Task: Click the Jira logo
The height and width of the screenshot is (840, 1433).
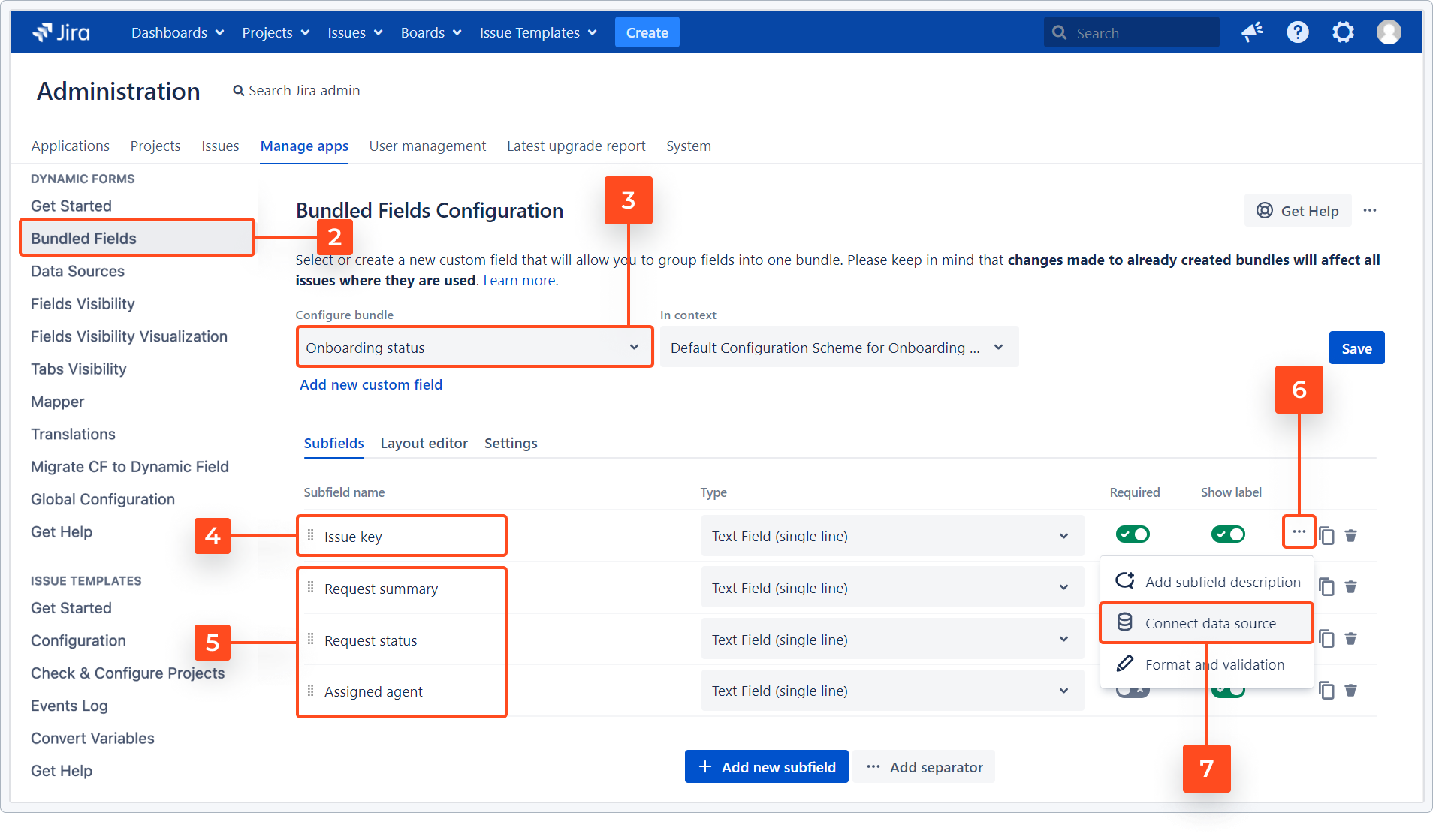Action: (x=62, y=32)
